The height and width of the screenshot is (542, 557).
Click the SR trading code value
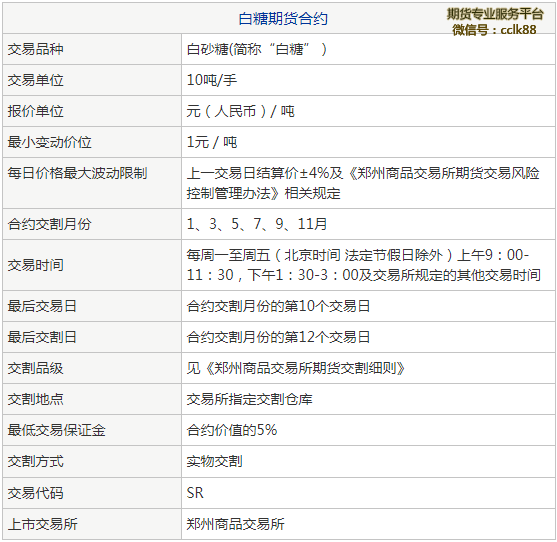click(x=195, y=493)
